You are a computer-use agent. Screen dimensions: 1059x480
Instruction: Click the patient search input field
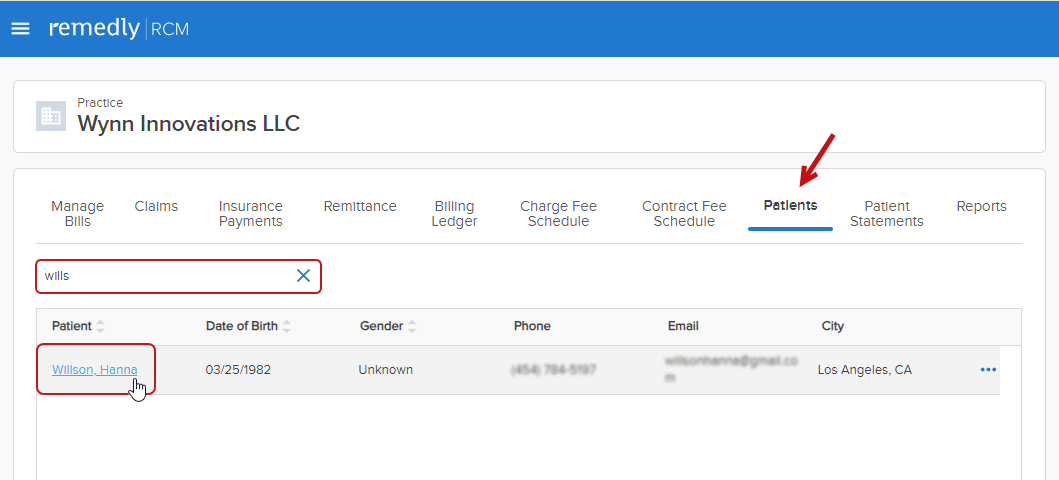(x=165, y=276)
